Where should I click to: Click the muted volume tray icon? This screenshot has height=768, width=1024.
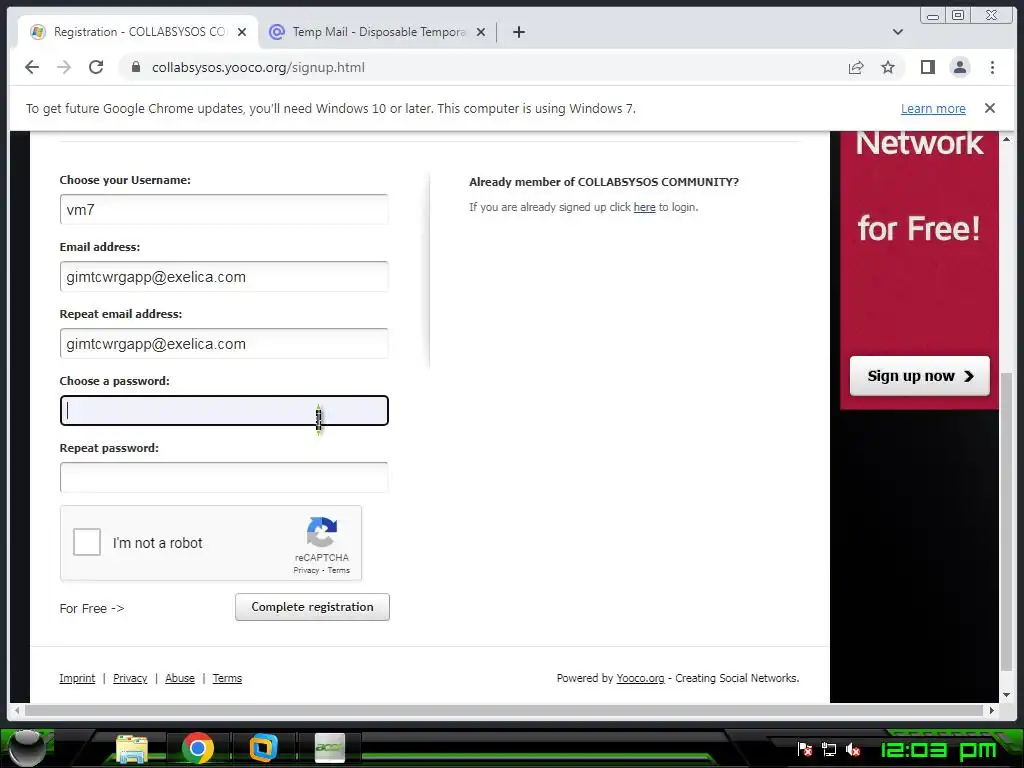click(853, 749)
